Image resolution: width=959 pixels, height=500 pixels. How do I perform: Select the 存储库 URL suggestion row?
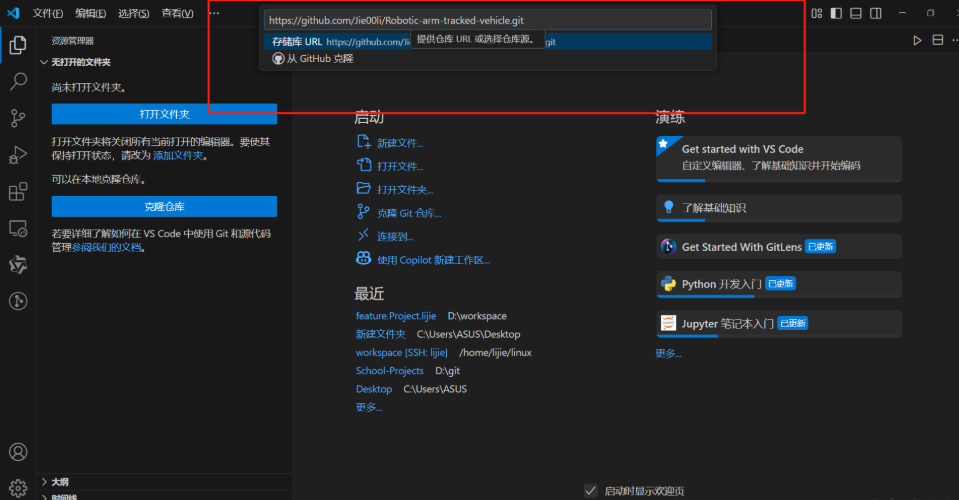(487, 42)
